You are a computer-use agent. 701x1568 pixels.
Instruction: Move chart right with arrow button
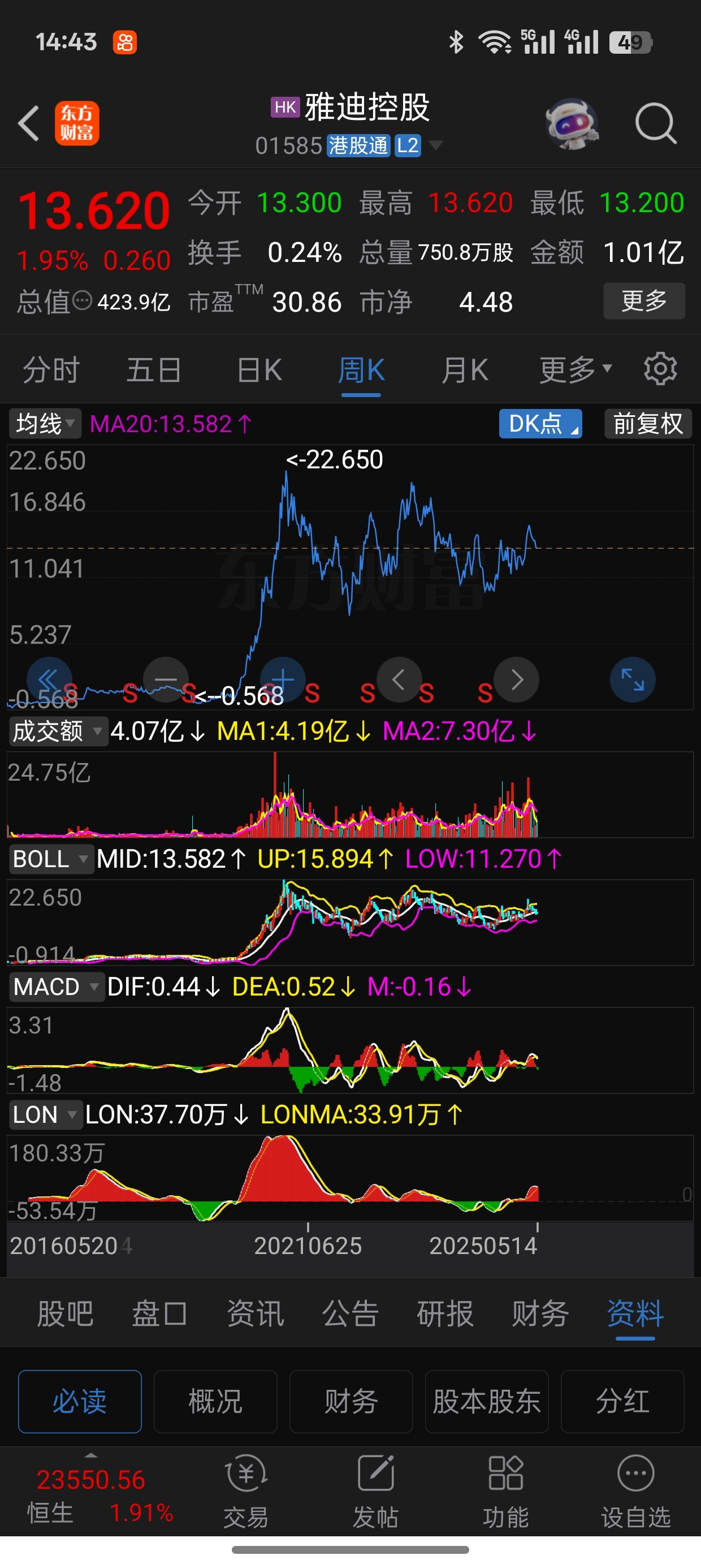point(516,679)
